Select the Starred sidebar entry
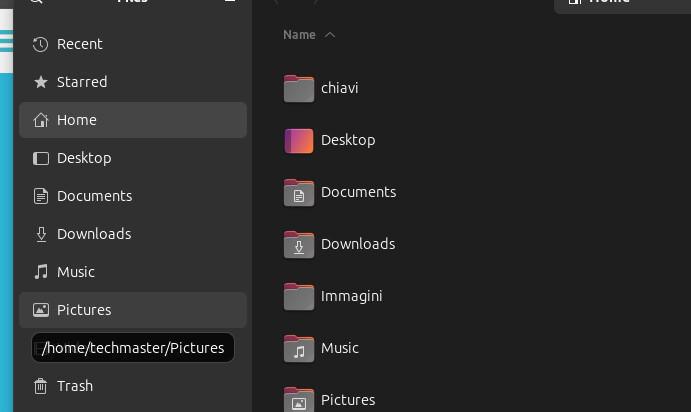 click(x=81, y=82)
